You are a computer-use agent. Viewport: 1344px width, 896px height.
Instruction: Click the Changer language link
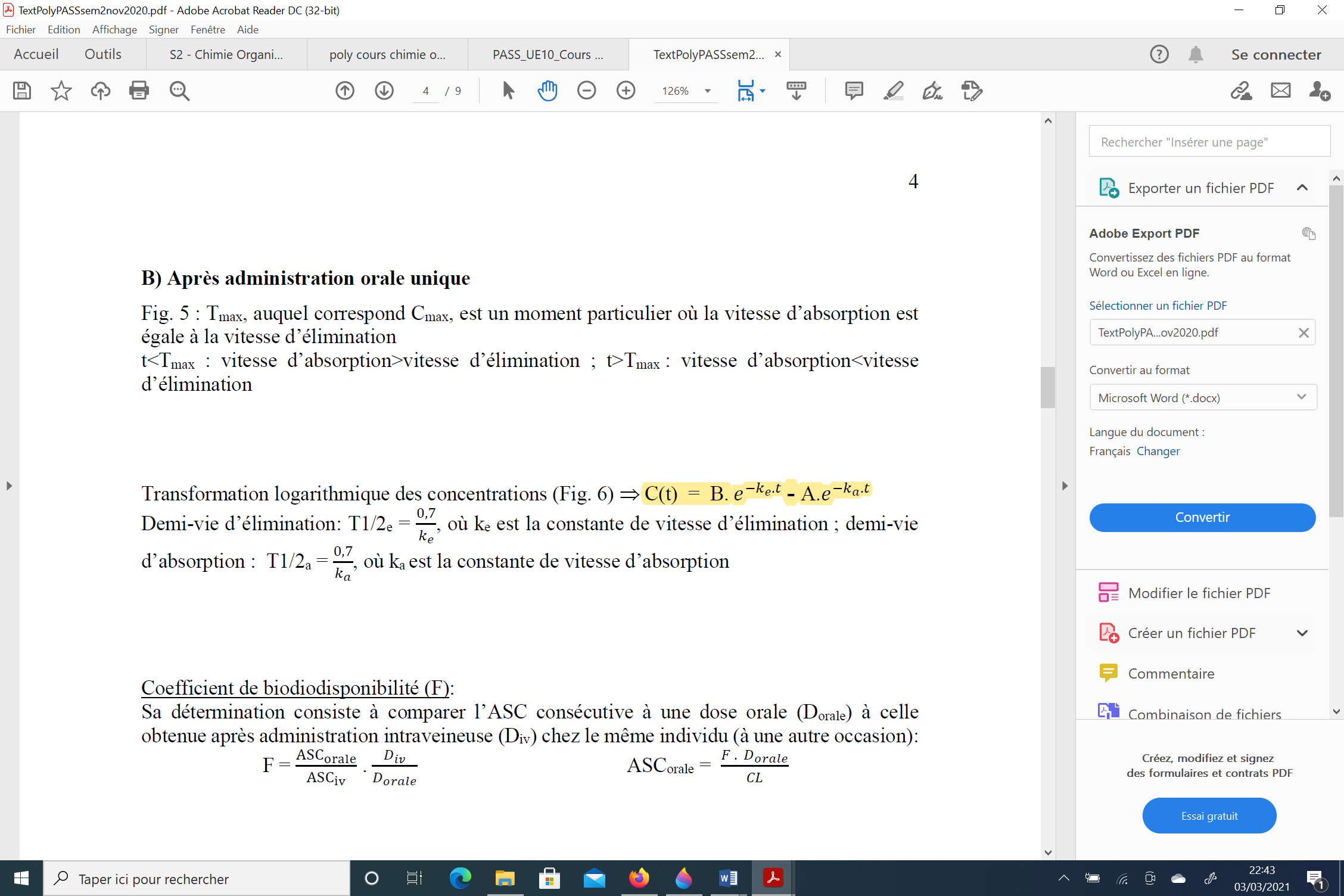tap(1158, 451)
